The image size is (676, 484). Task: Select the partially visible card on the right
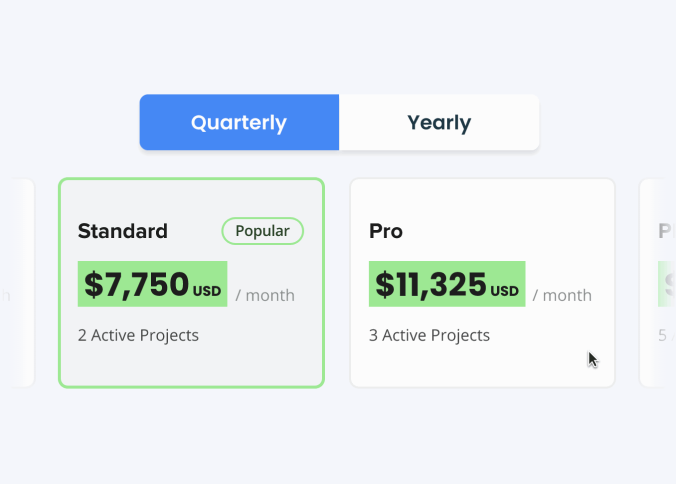pos(658,283)
